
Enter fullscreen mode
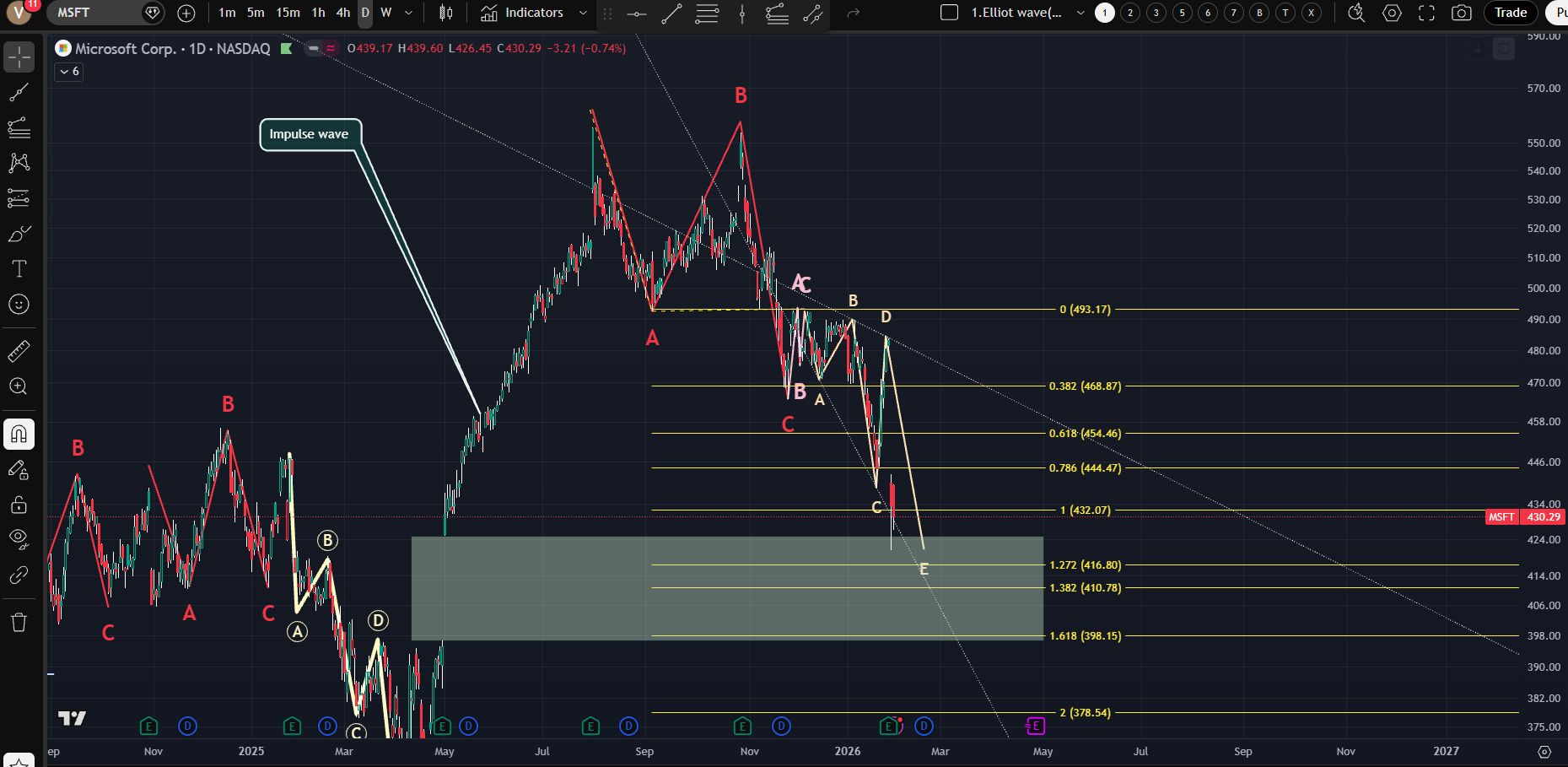click(x=1426, y=13)
